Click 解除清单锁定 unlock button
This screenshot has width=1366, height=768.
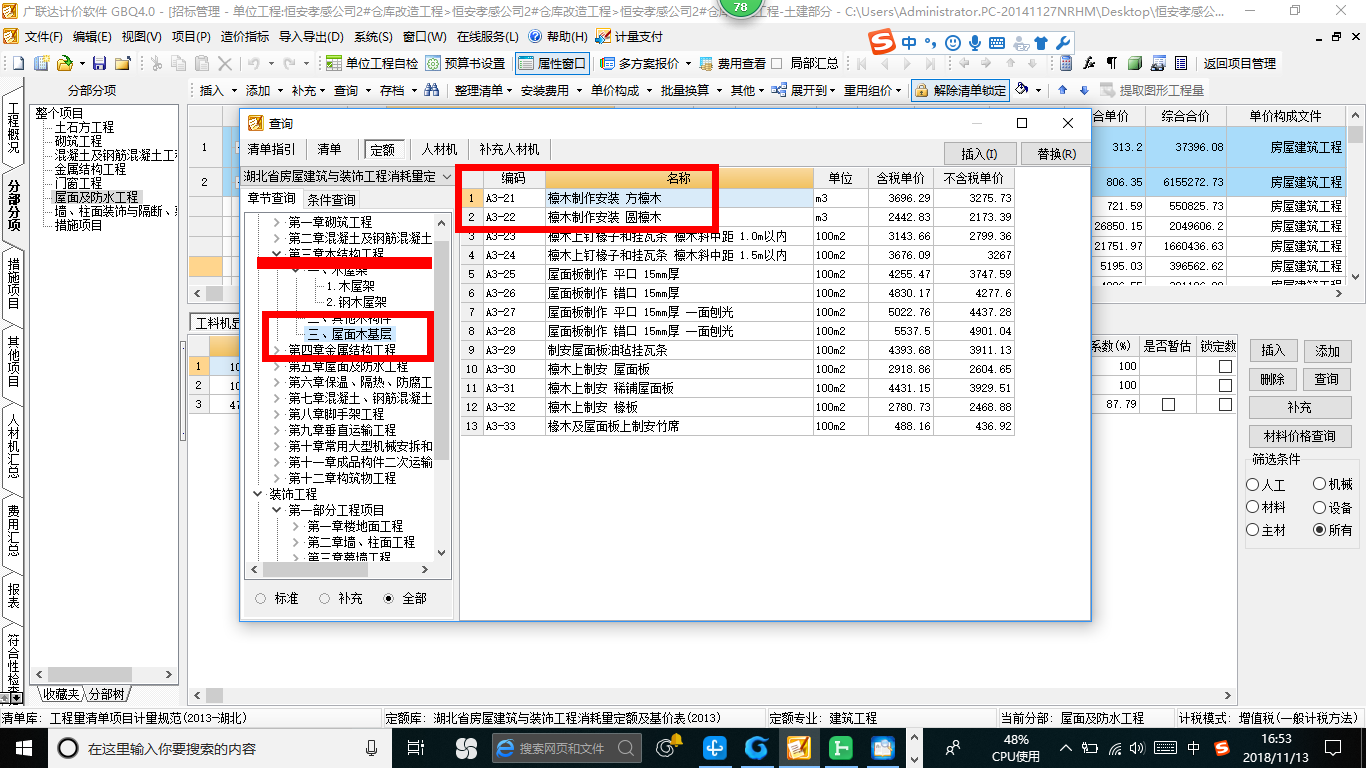960,90
